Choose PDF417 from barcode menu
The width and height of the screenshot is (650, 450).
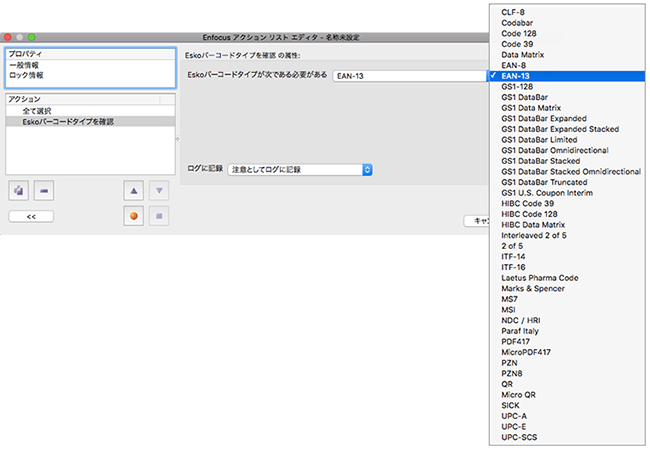pos(567,342)
